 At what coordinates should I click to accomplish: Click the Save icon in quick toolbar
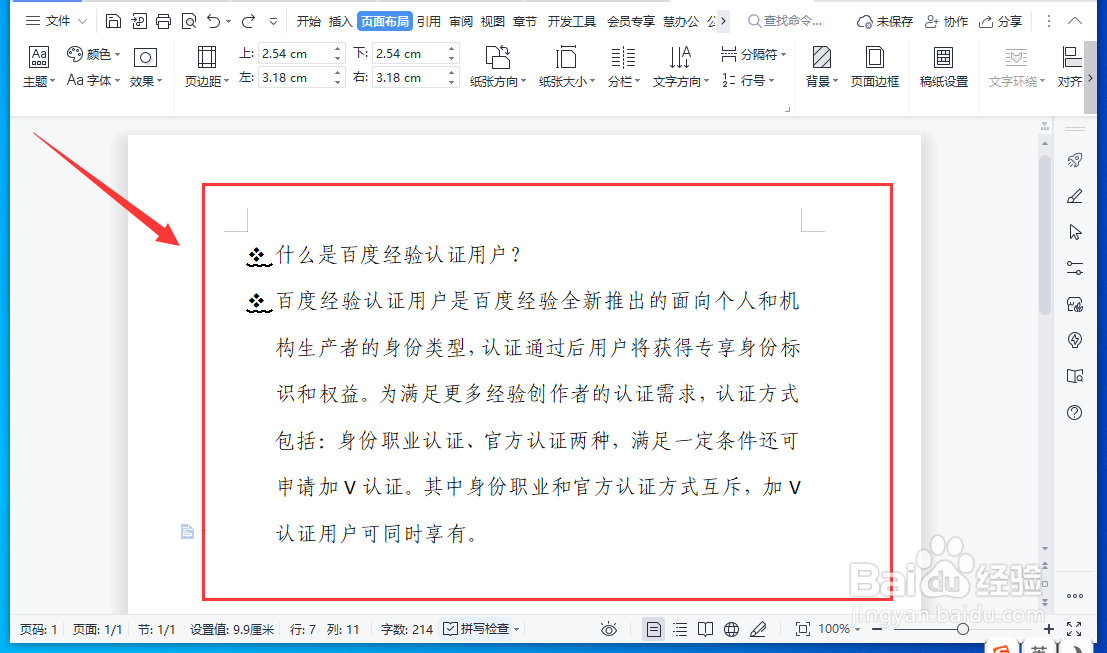tap(113, 21)
